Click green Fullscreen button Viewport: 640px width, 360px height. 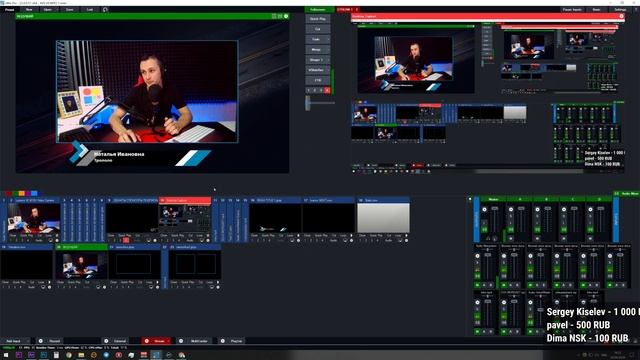tap(318, 9)
